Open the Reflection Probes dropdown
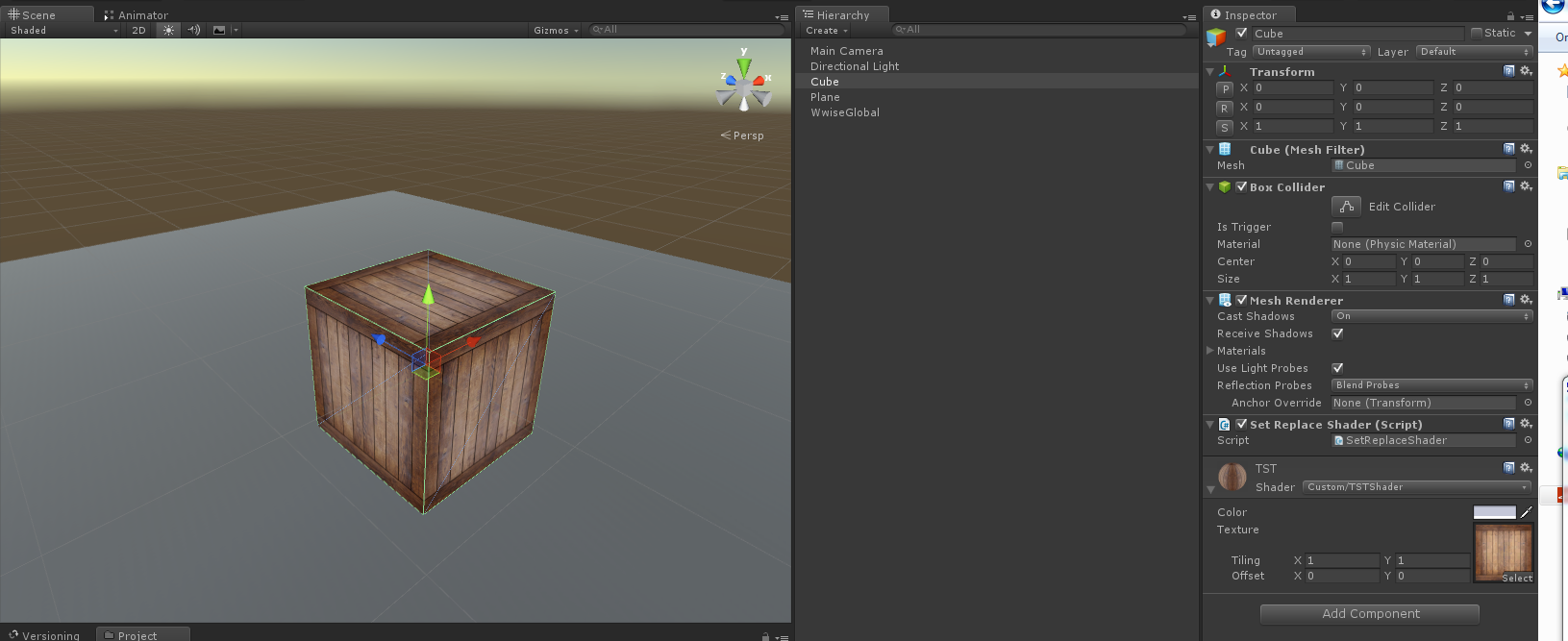Viewport: 1568px width, 641px height. tap(1432, 385)
